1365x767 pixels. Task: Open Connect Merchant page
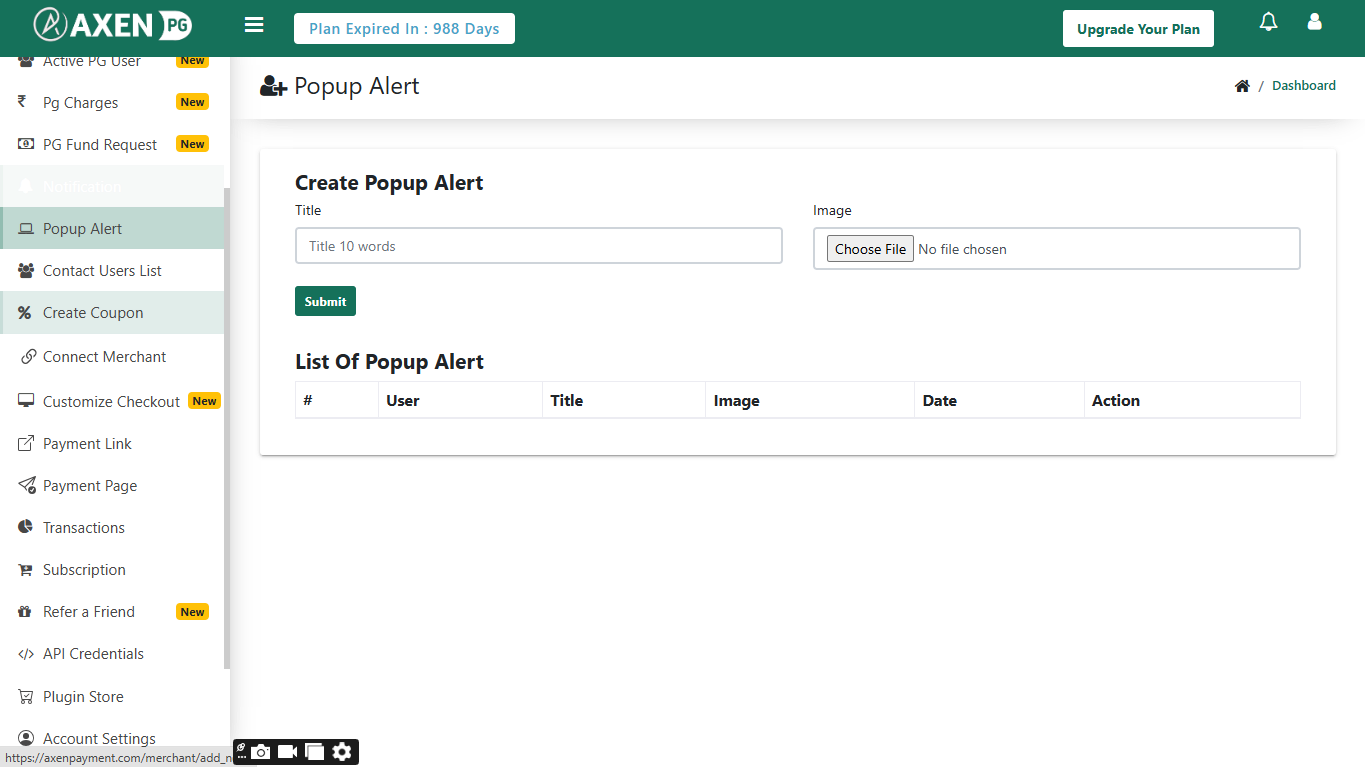(112, 357)
